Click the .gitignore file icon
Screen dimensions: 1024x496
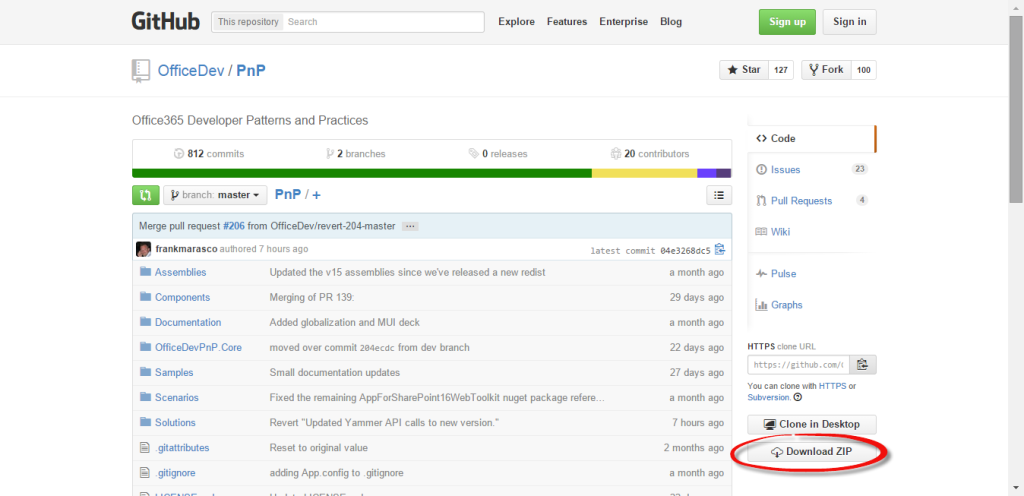[145, 473]
